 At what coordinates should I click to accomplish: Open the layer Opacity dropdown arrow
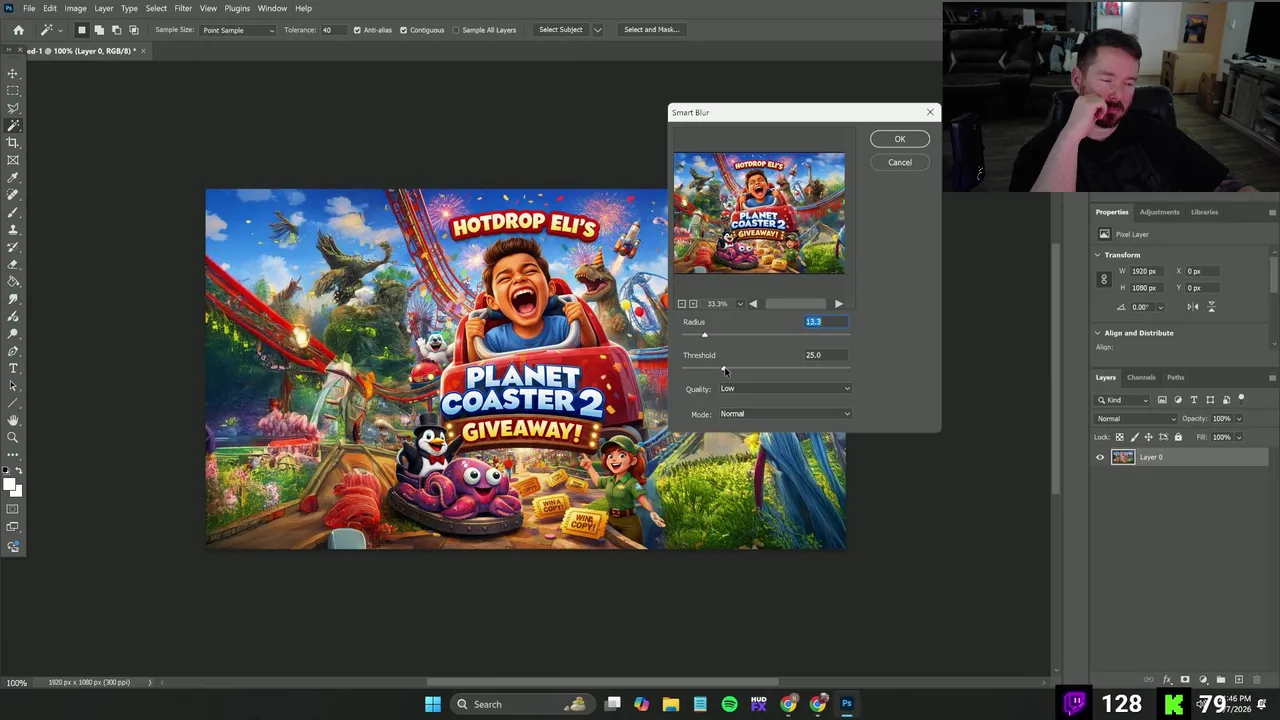1238,419
